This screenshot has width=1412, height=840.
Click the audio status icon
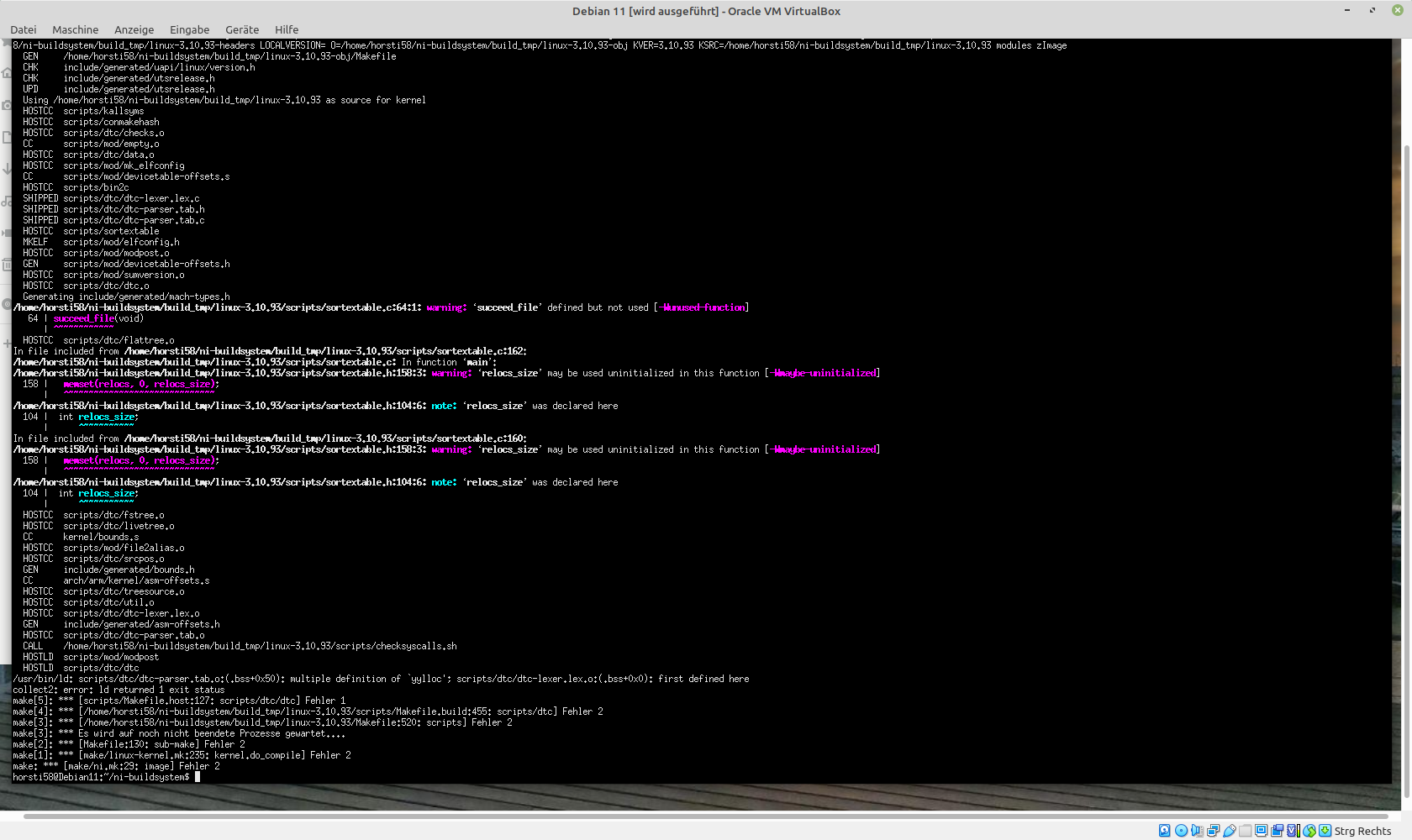1197,831
